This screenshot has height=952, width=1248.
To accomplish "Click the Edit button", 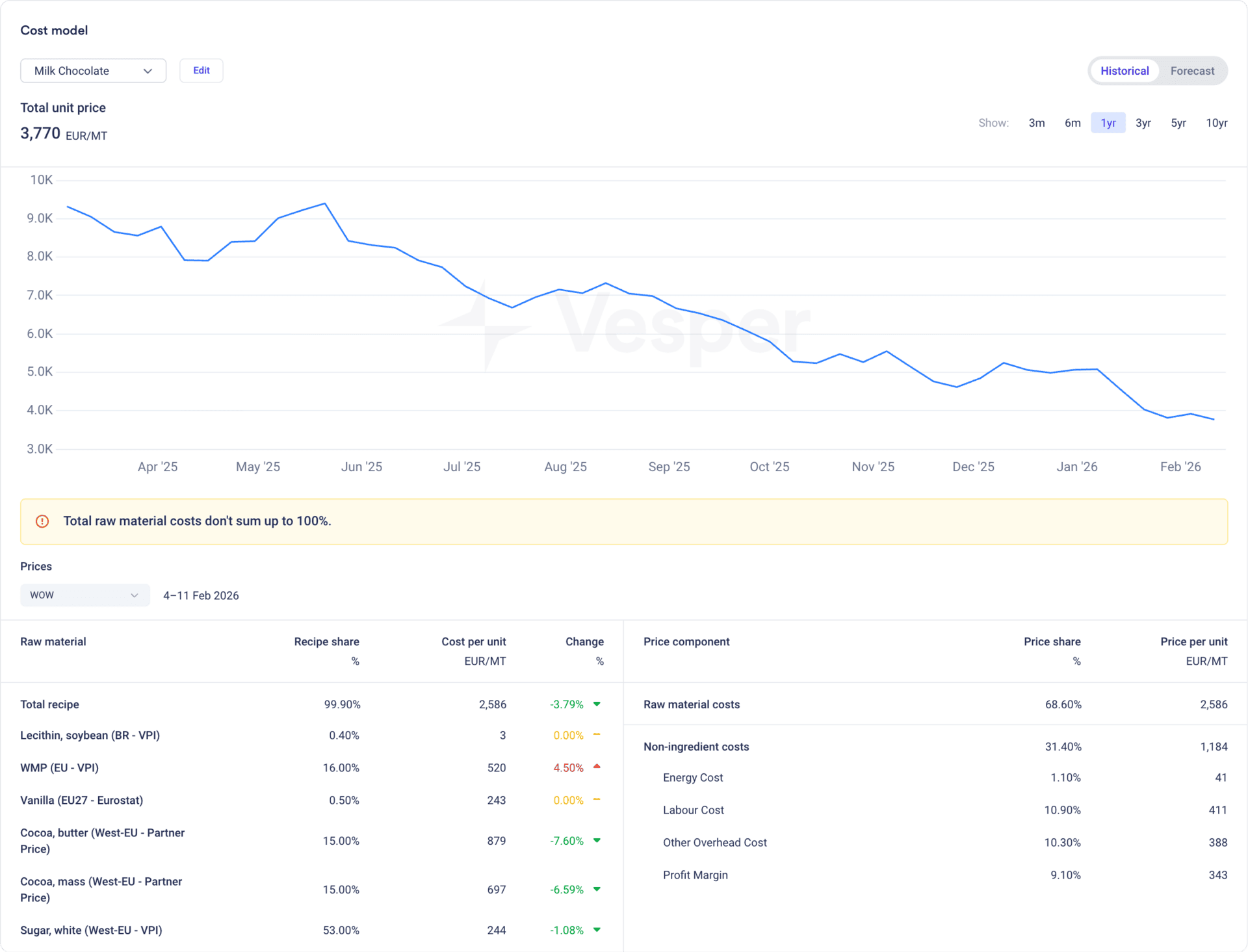I will [x=201, y=71].
